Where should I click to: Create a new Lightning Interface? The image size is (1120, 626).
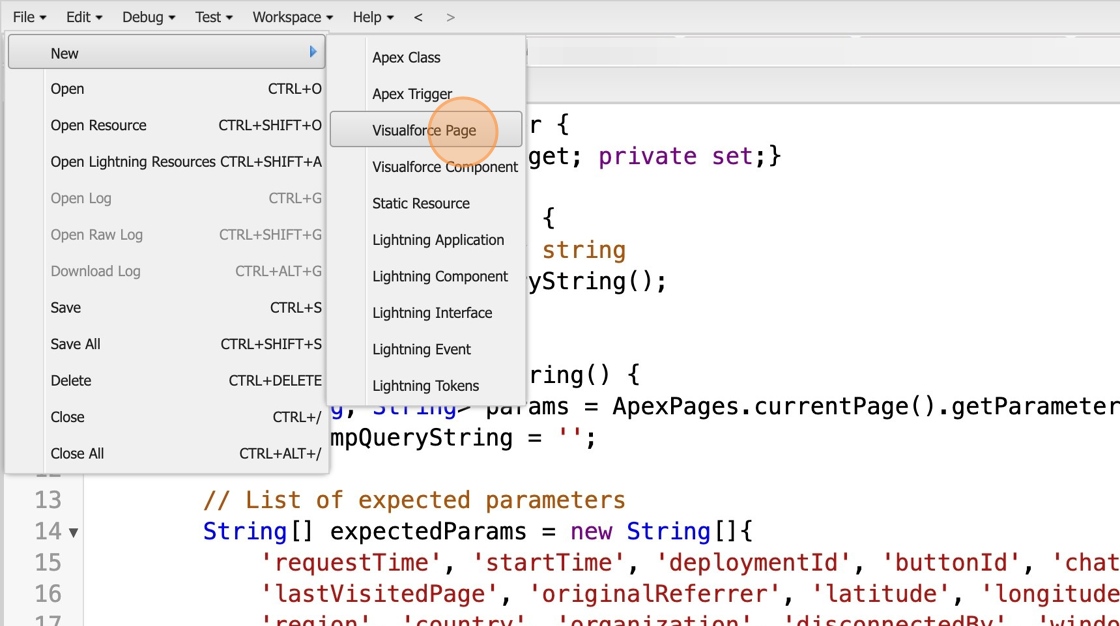point(426,312)
